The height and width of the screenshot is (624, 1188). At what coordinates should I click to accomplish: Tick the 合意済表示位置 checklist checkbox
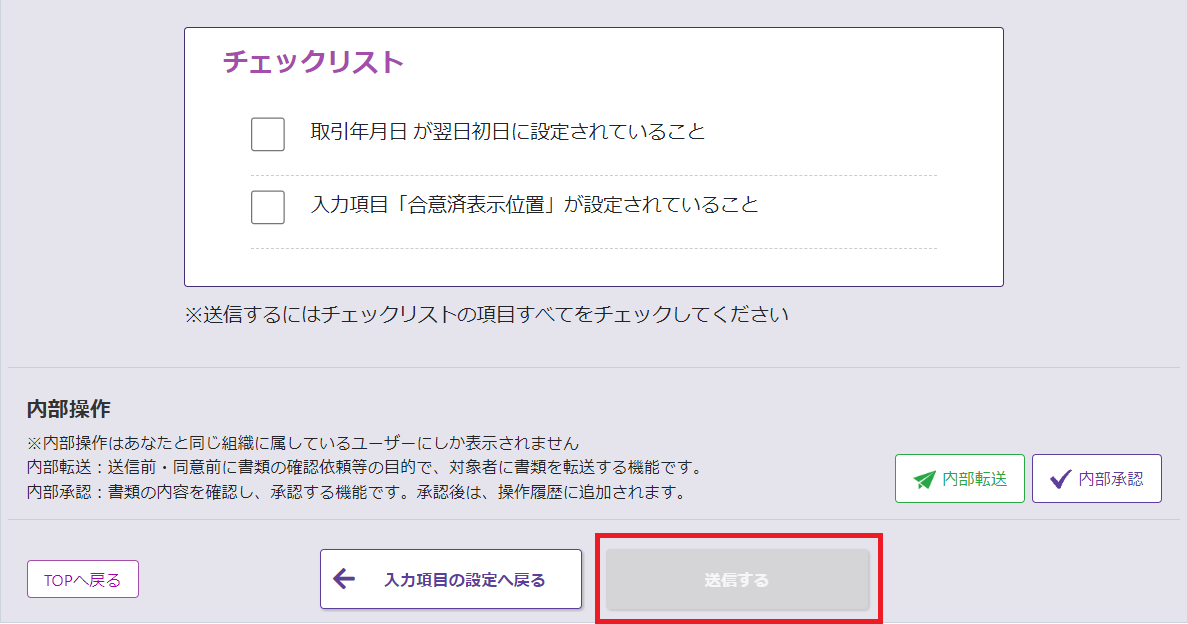coord(268,207)
